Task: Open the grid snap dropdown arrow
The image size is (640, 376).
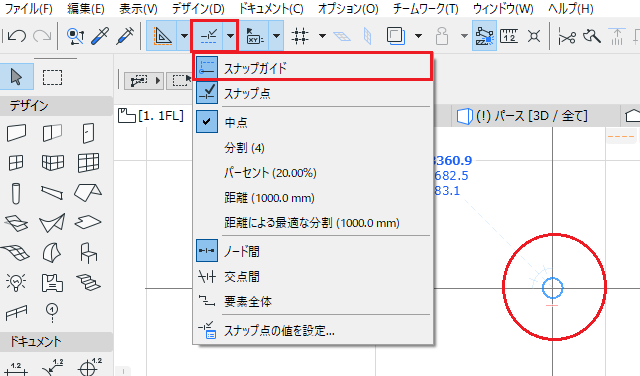Action: point(322,36)
